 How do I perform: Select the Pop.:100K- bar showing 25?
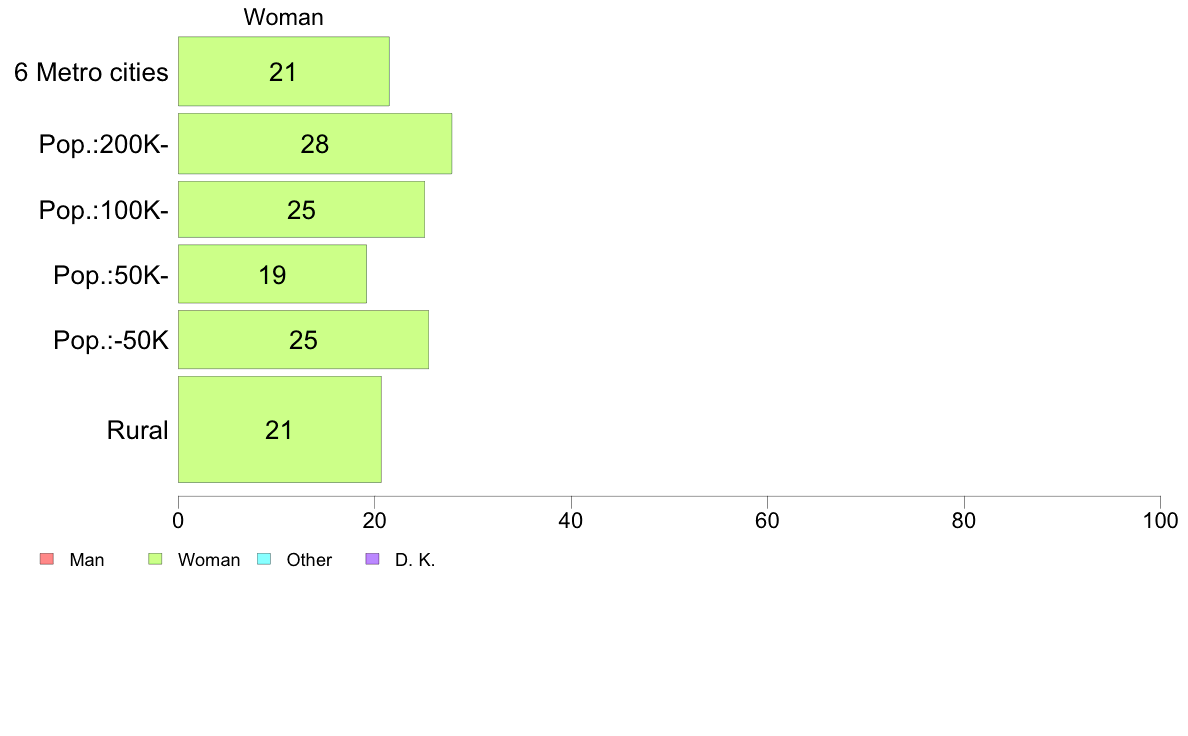[302, 210]
